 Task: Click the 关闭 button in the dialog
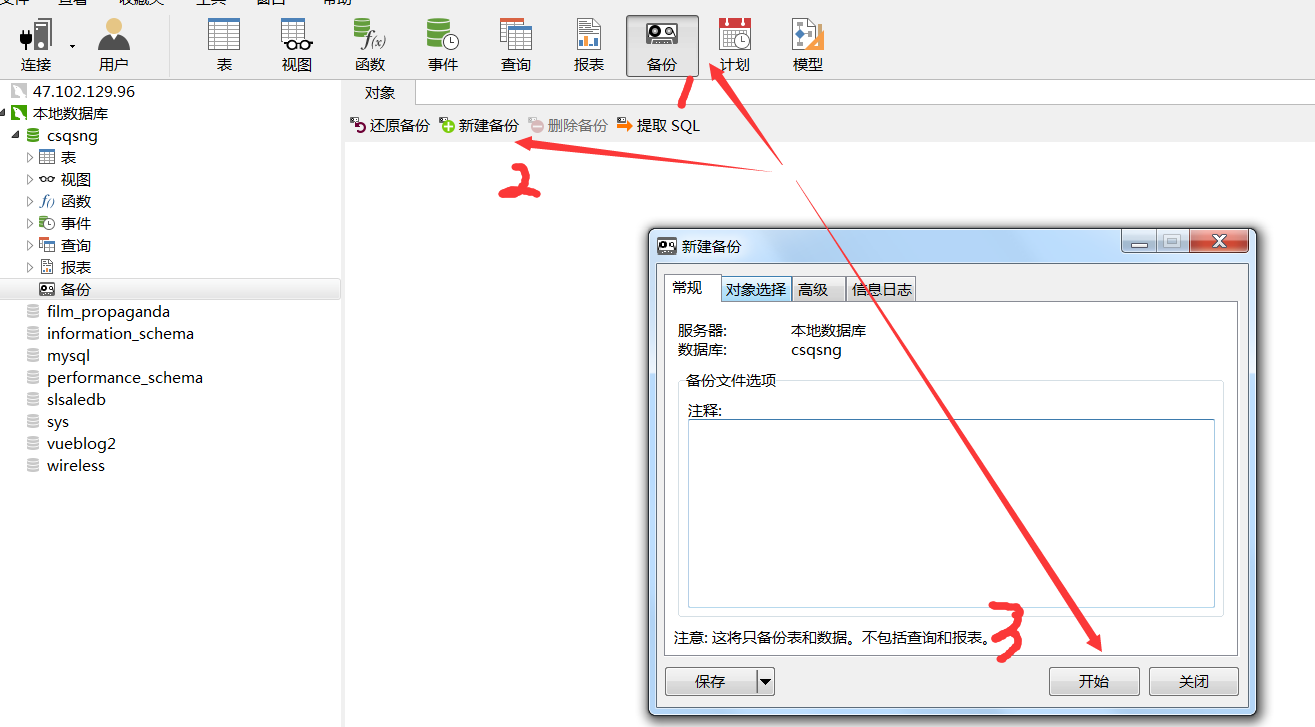(1194, 682)
